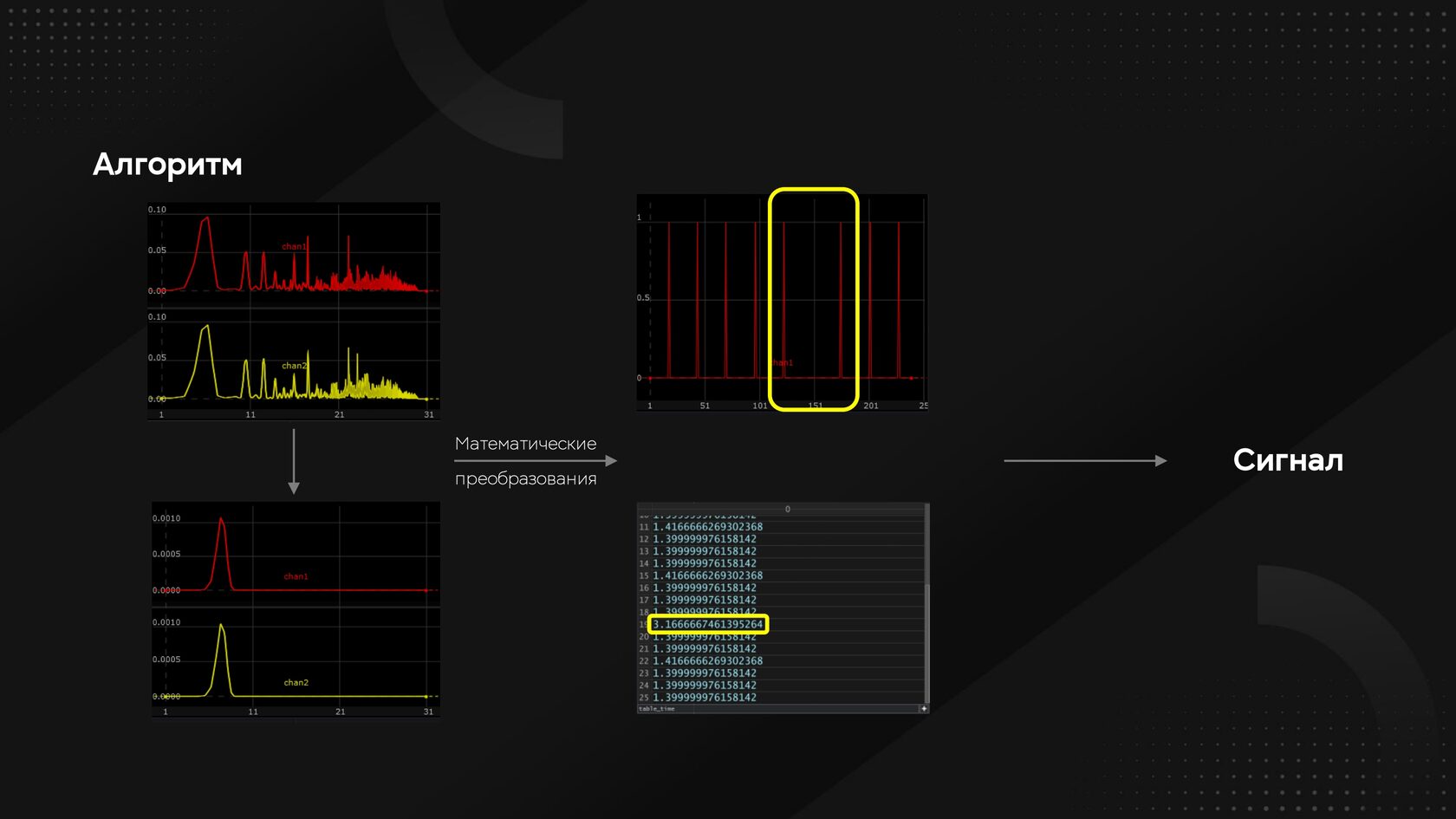
Task: Click the Алгоритм heading
Action: (x=167, y=165)
